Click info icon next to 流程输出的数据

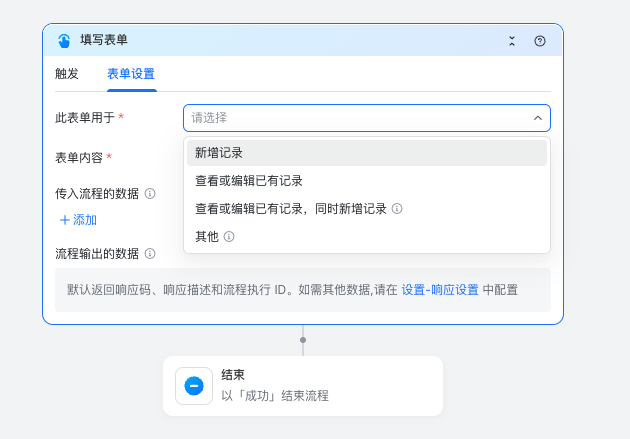pos(150,254)
